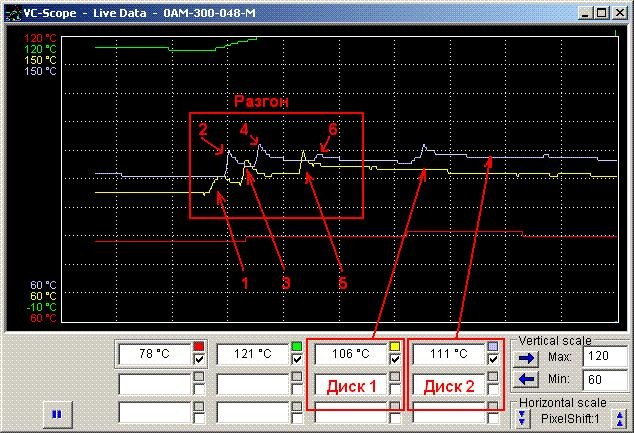Uncheck the 106 °C yellow channel checkbox
634x433 pixels.
[x=395, y=359]
